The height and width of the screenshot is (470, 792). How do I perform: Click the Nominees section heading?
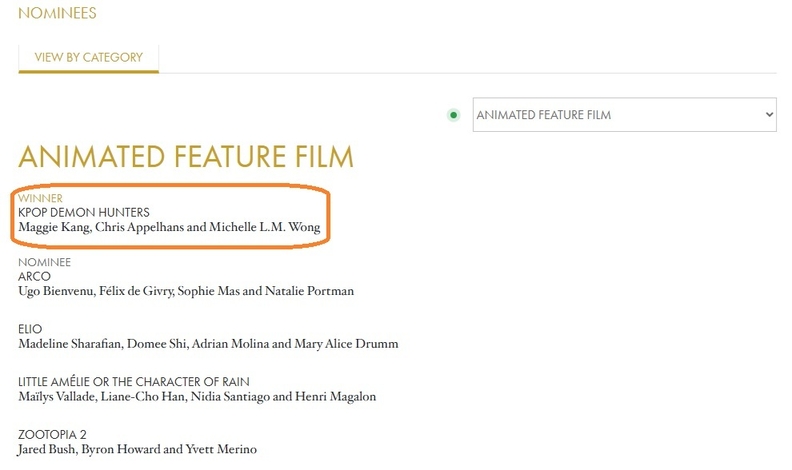[58, 14]
